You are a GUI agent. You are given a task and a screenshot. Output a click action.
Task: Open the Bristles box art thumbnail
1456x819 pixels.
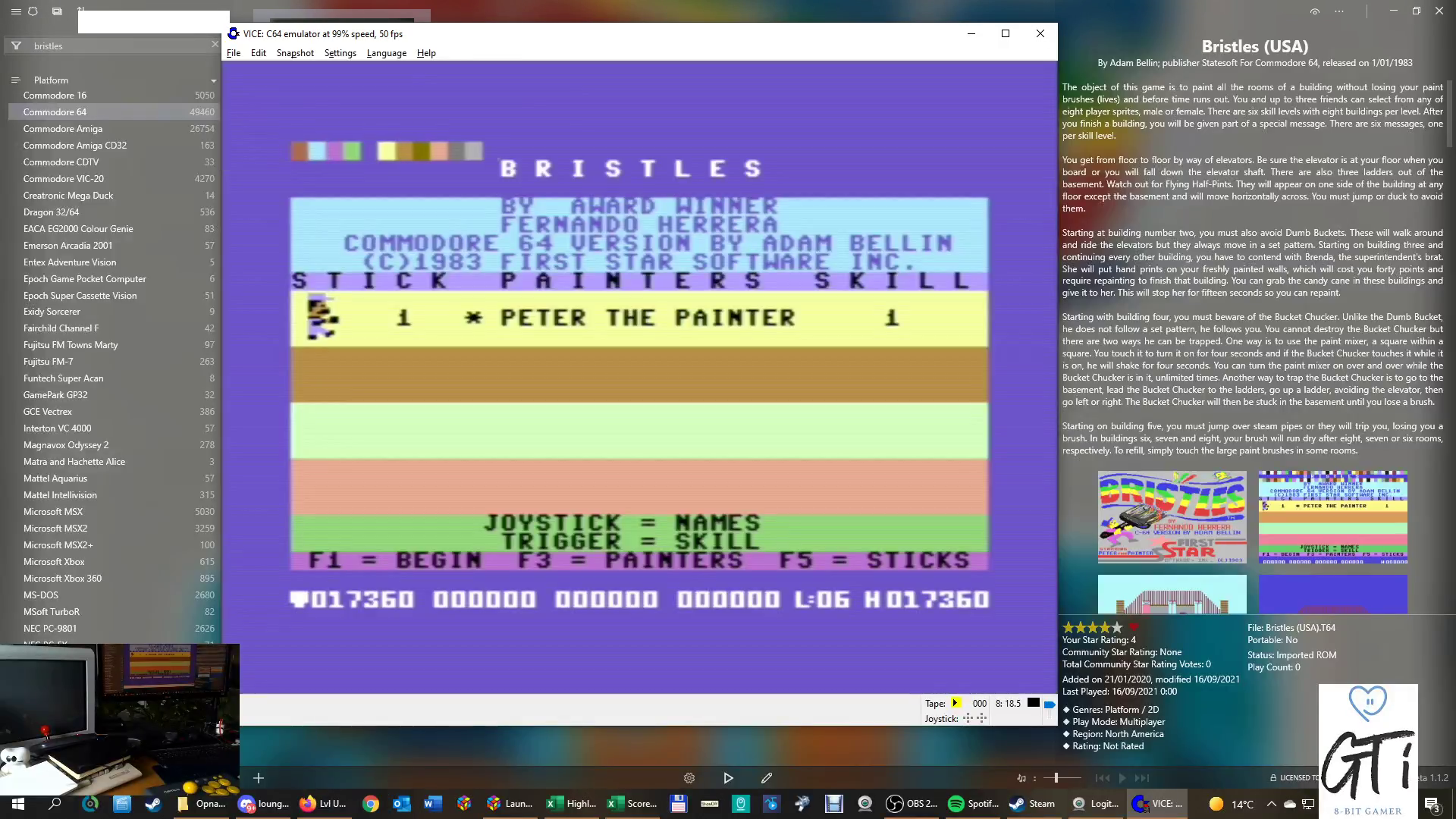pyautogui.click(x=1172, y=517)
